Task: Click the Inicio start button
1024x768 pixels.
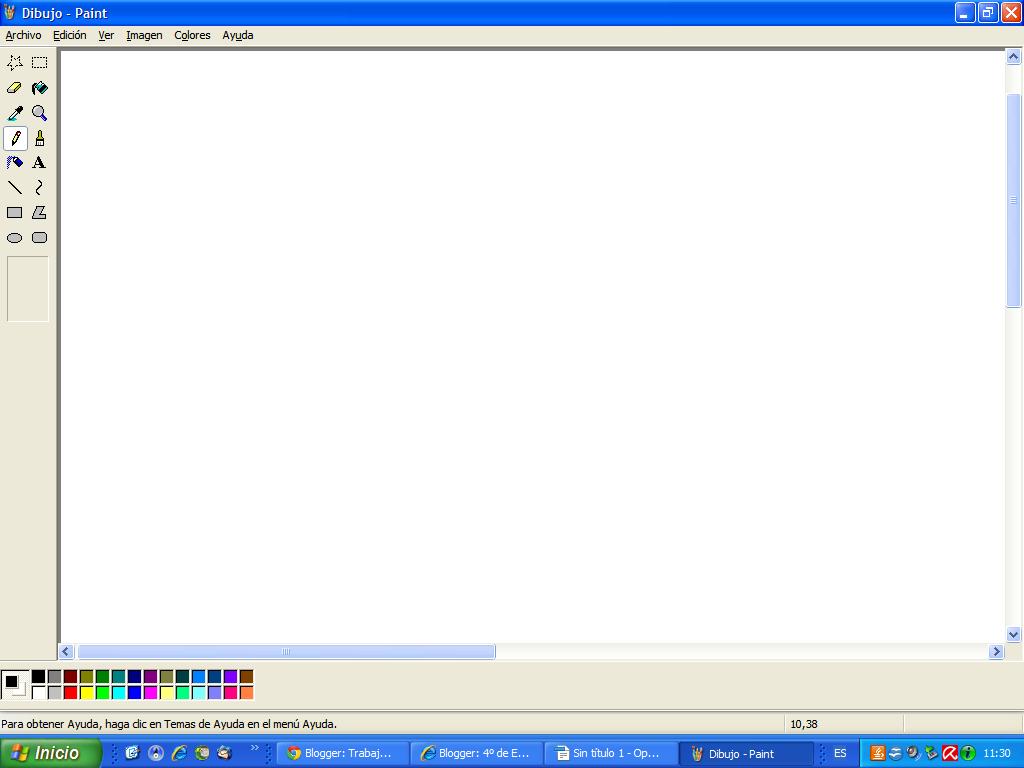Action: pos(50,753)
